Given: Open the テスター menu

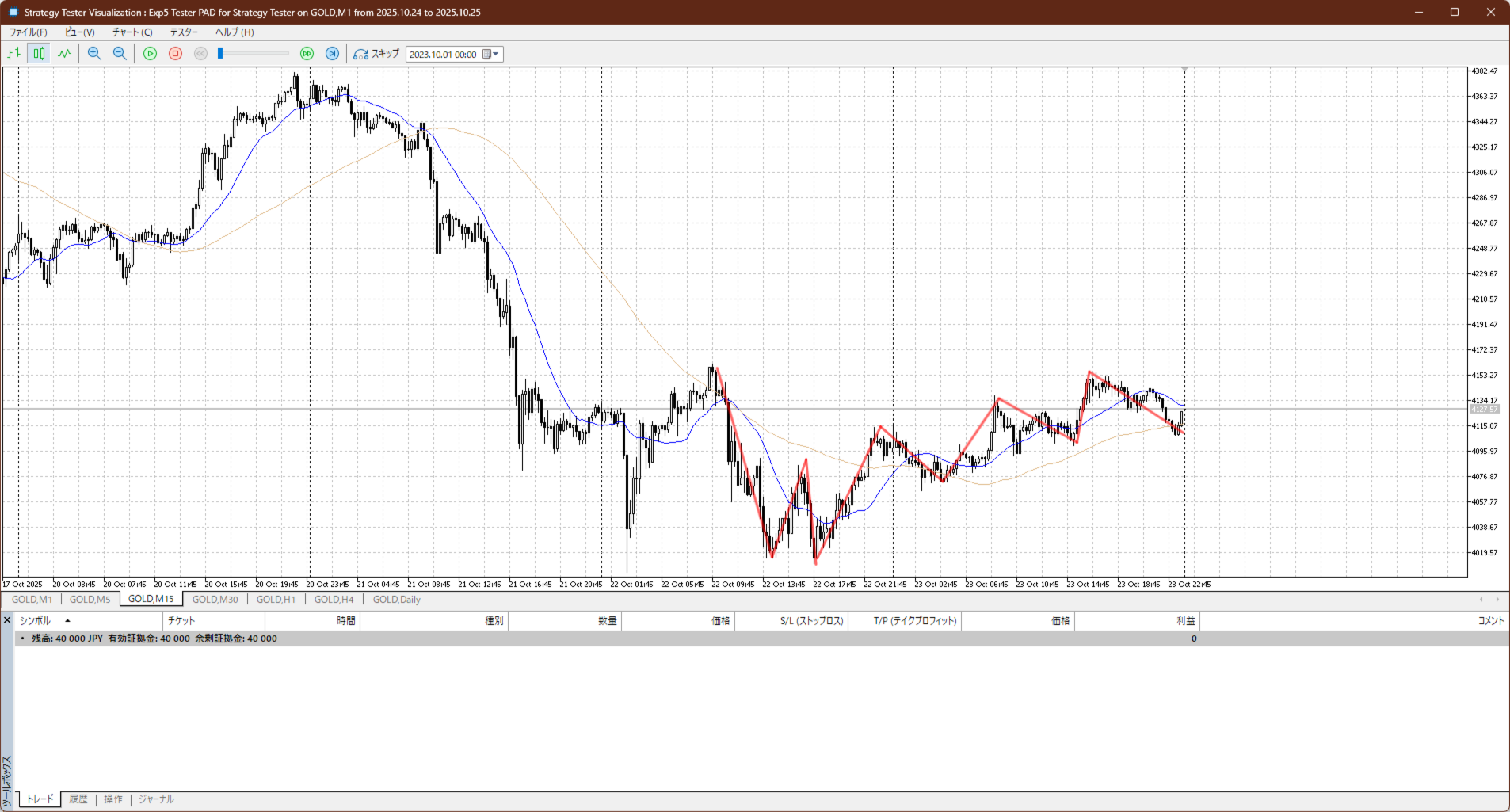Looking at the screenshot, I should point(184,32).
